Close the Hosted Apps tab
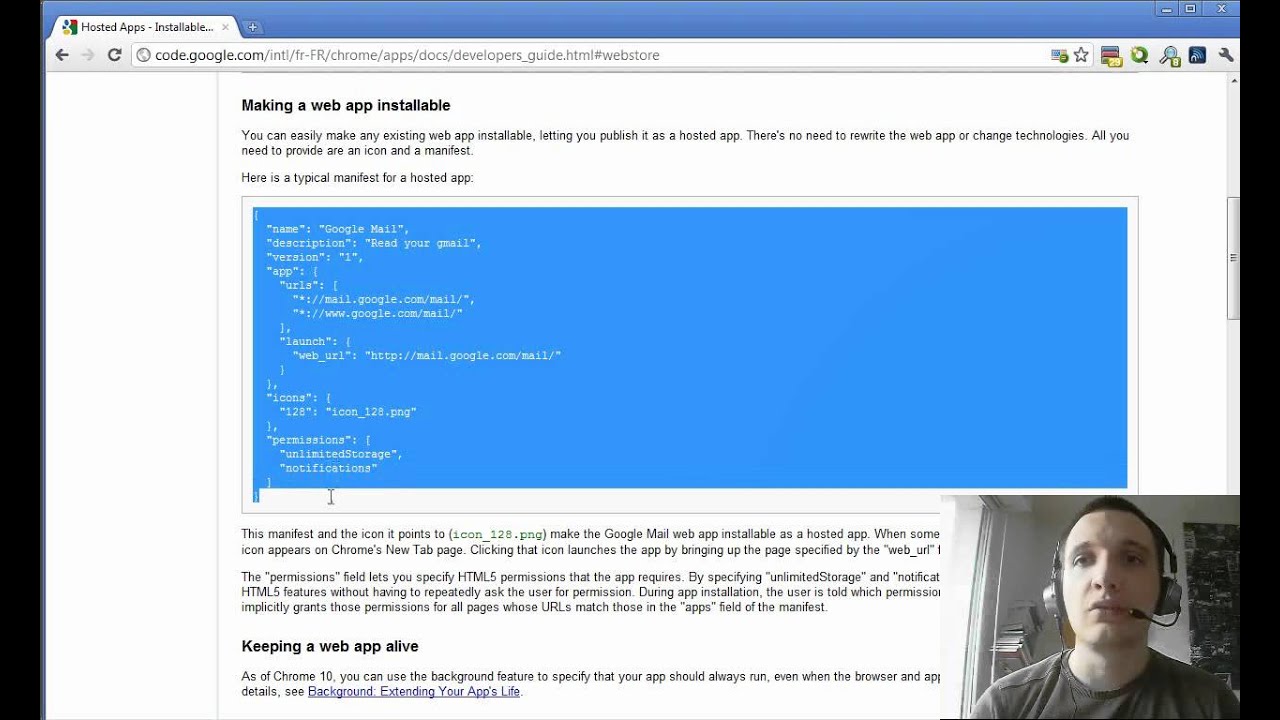 [x=226, y=27]
